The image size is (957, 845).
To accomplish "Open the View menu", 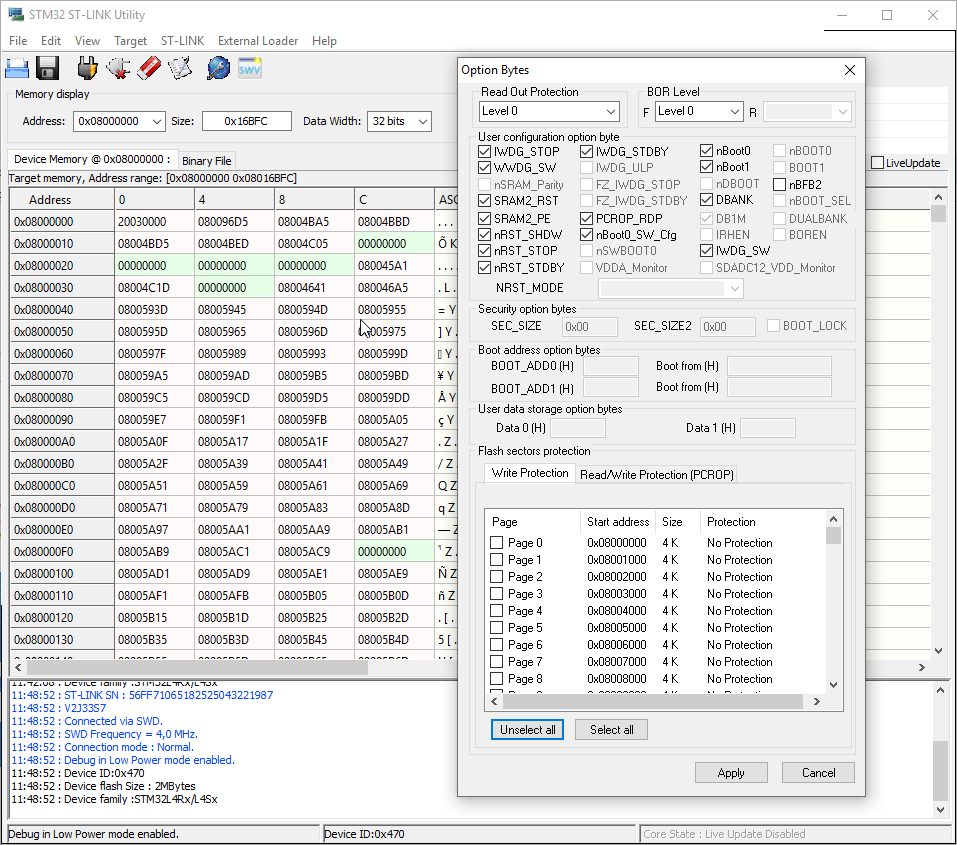I will tap(87, 41).
